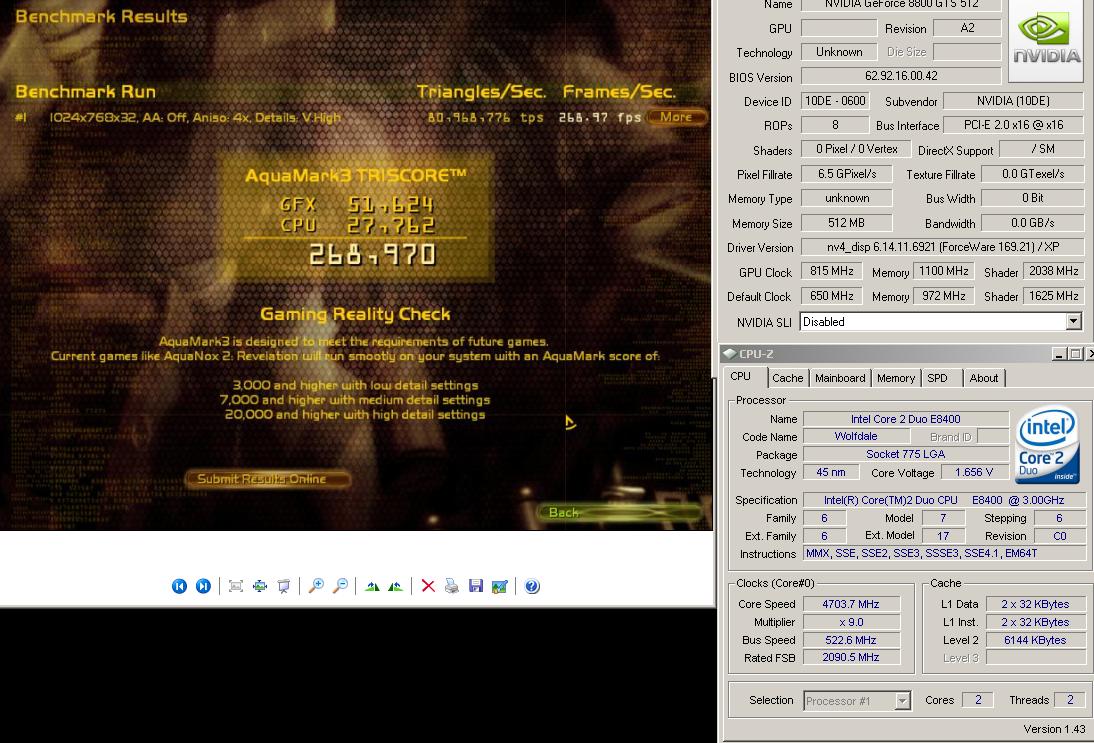
Task: Click Memory clock 1100 MHz field
Action: 944,271
